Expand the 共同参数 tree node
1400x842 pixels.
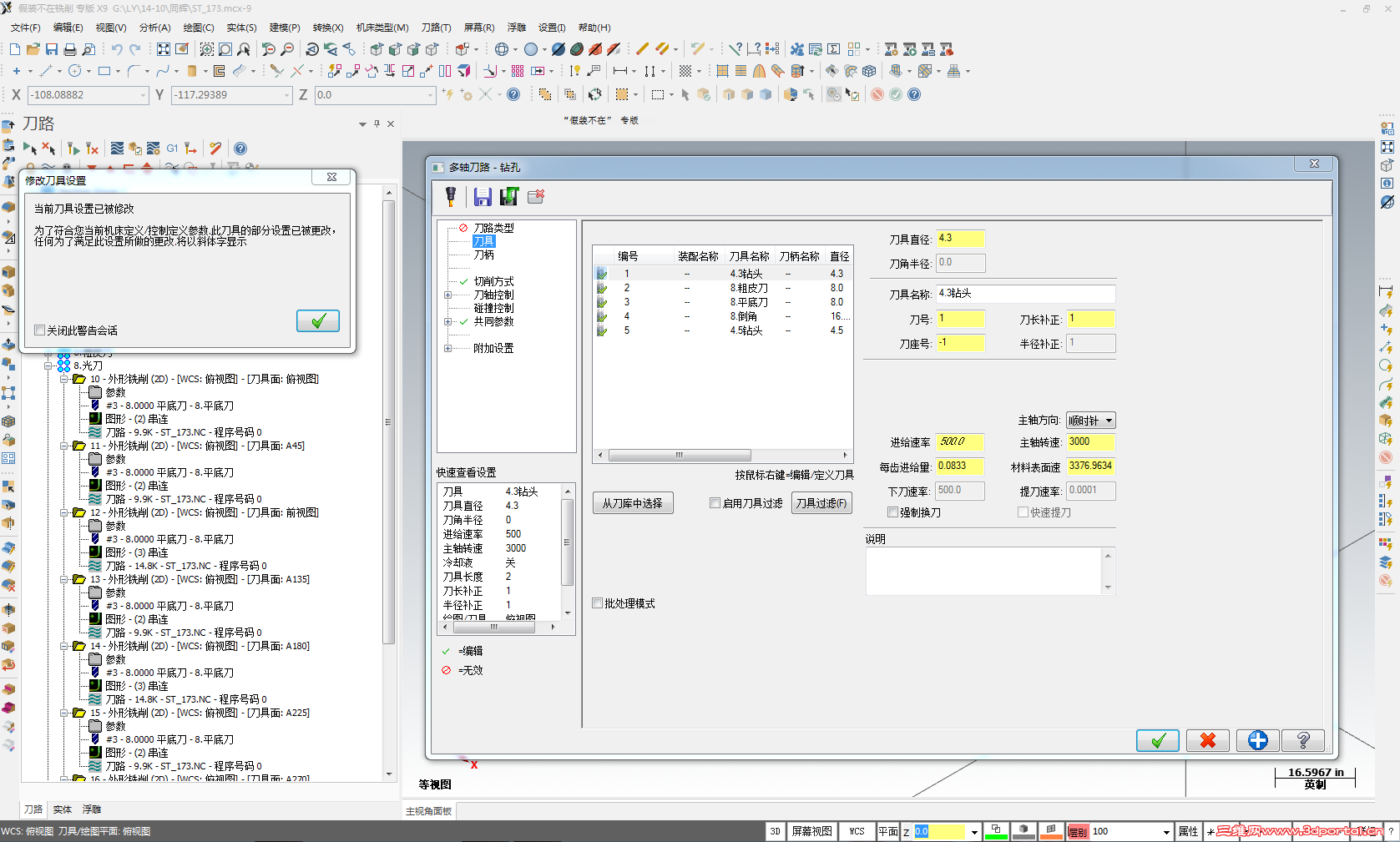click(x=447, y=321)
